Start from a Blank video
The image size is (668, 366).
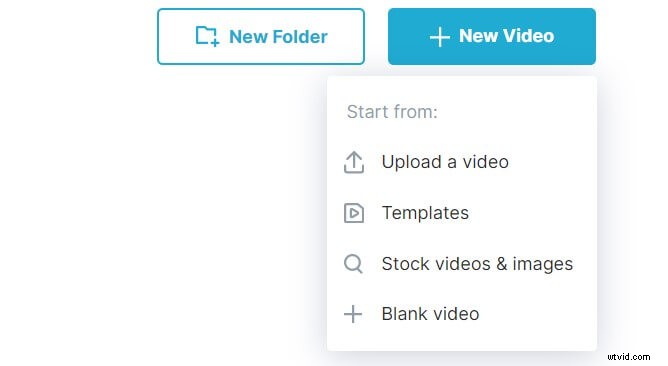tap(462, 314)
